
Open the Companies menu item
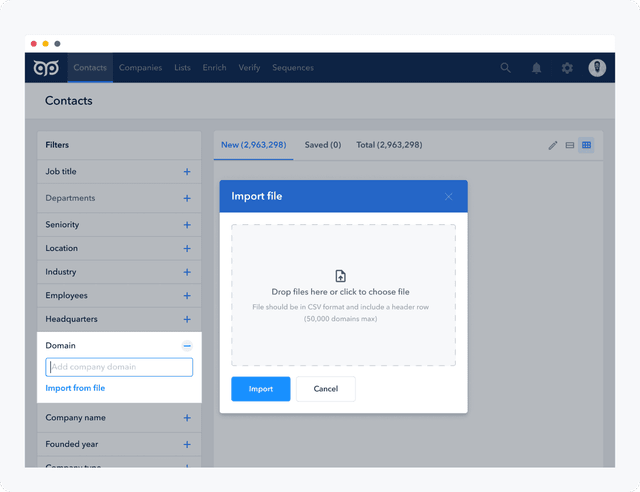tap(140, 68)
